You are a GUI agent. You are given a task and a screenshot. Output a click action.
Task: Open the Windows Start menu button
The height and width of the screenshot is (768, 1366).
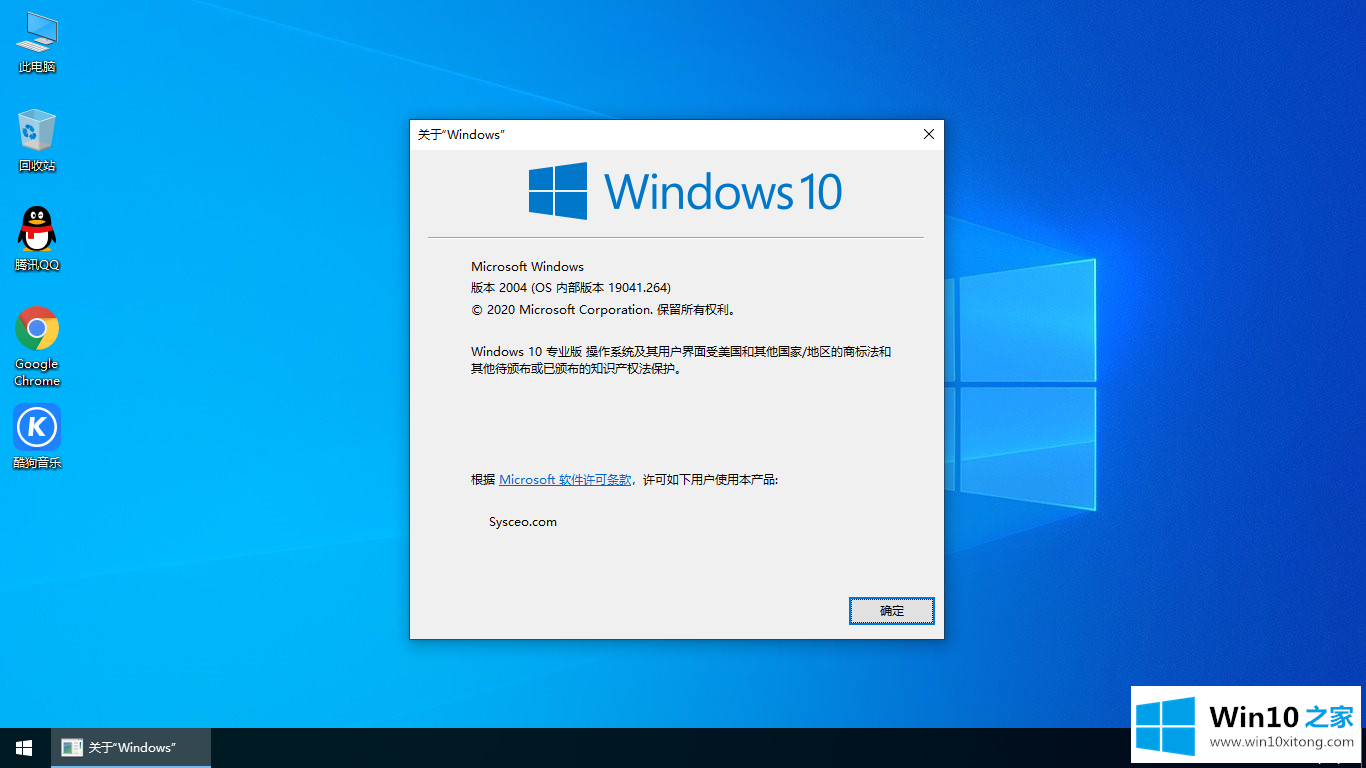point(24,748)
